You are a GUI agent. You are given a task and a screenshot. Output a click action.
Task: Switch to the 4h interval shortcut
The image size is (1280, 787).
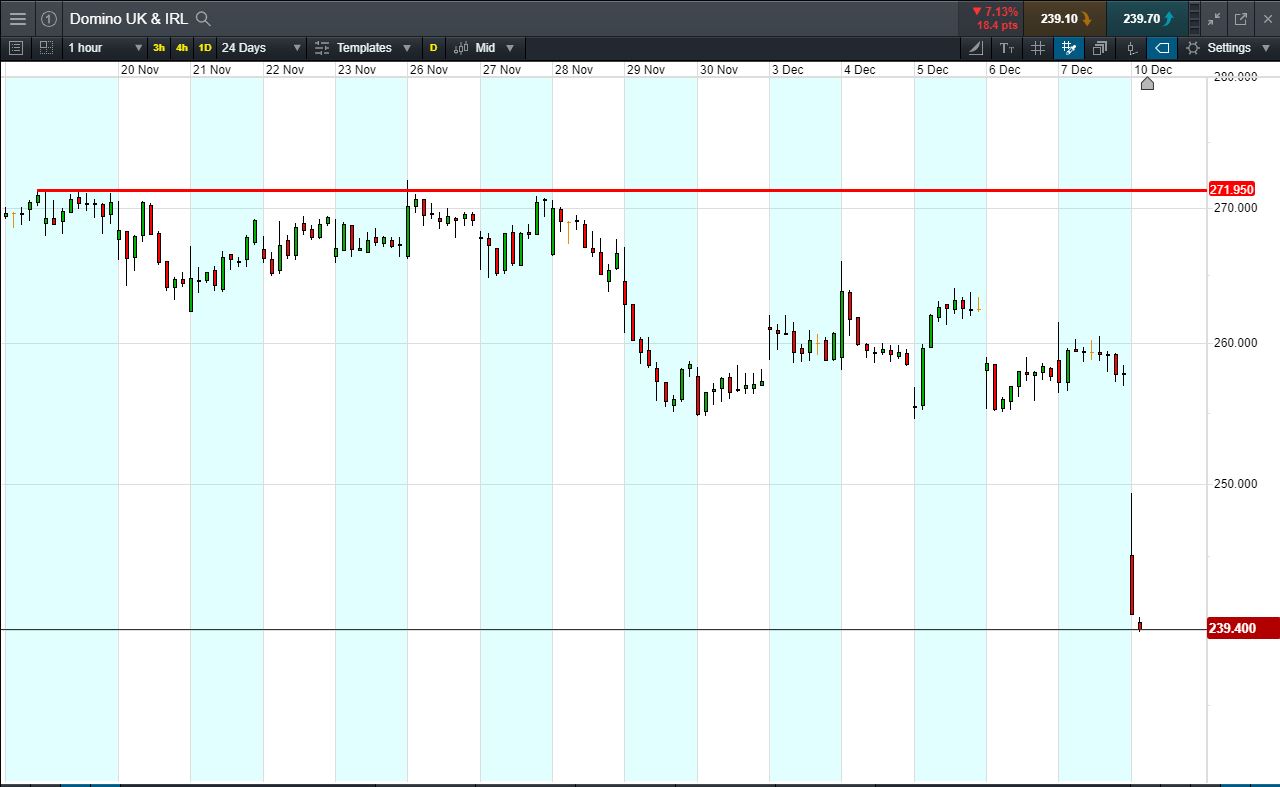coord(182,48)
